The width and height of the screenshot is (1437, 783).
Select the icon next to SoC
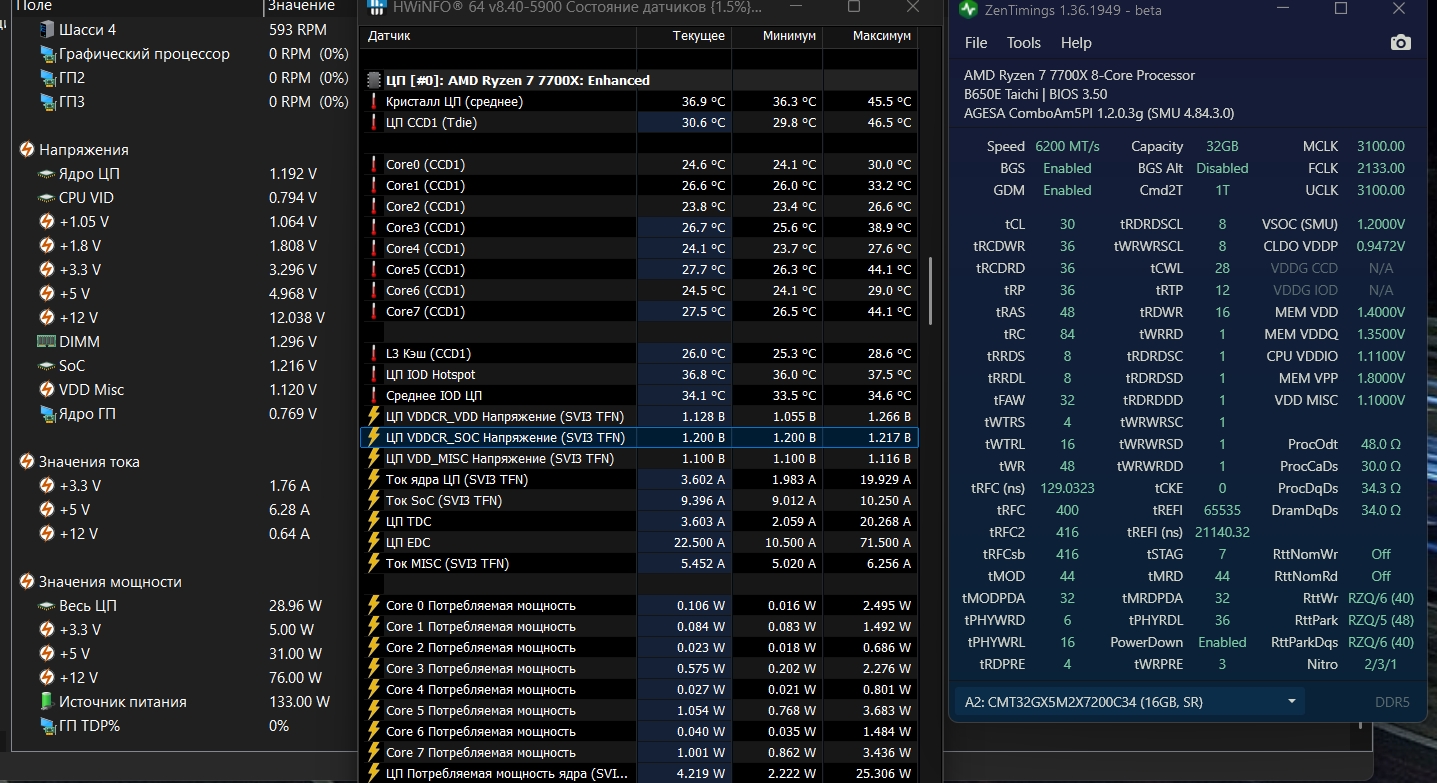47,366
